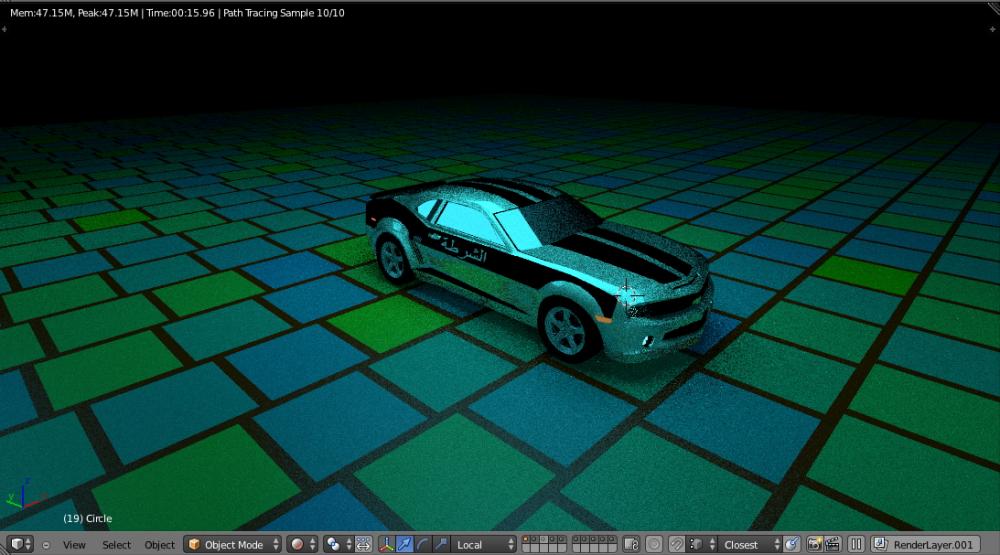Click the front left wheel of the car
This screenshot has height=555, width=1000.
568,329
